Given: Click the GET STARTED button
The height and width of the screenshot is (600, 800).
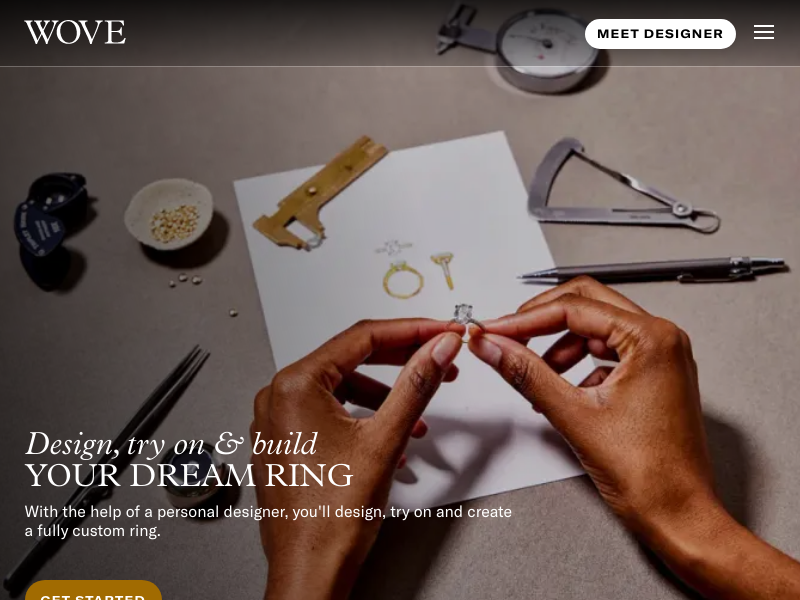Looking at the screenshot, I should (93, 591).
